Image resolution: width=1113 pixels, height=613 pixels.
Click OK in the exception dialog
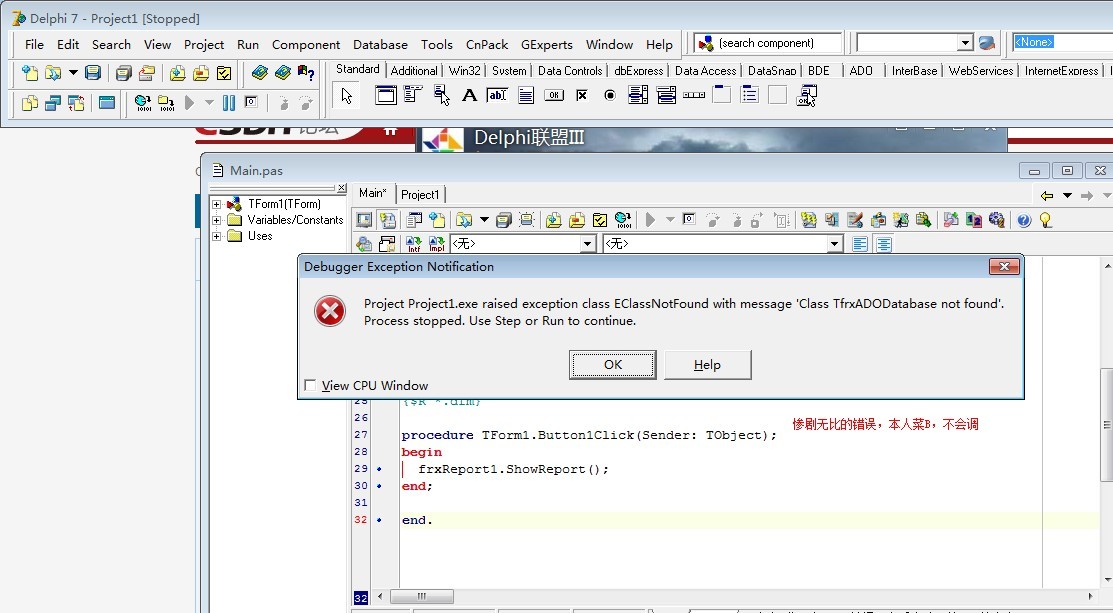click(x=613, y=365)
